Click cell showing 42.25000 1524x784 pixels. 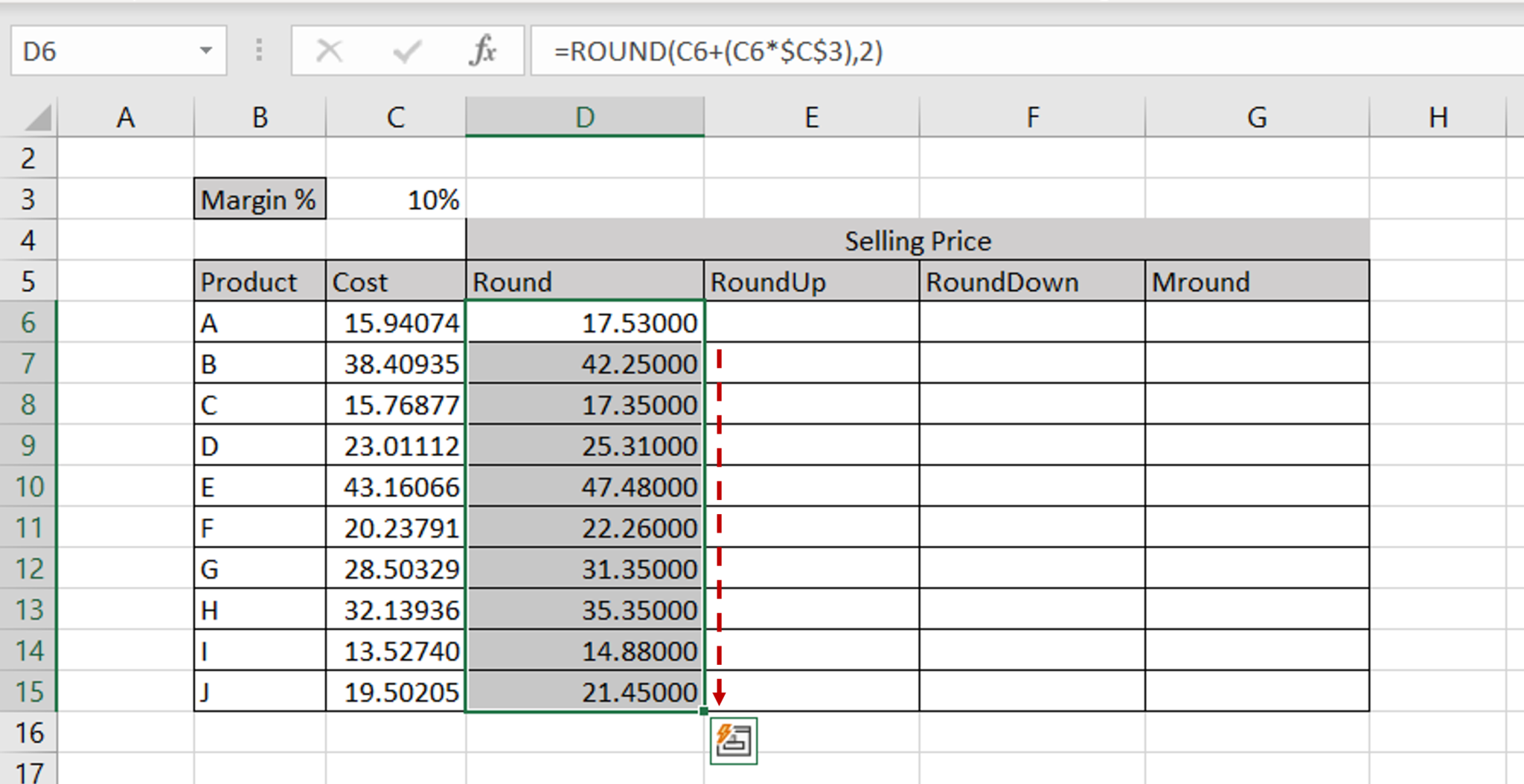click(585, 363)
